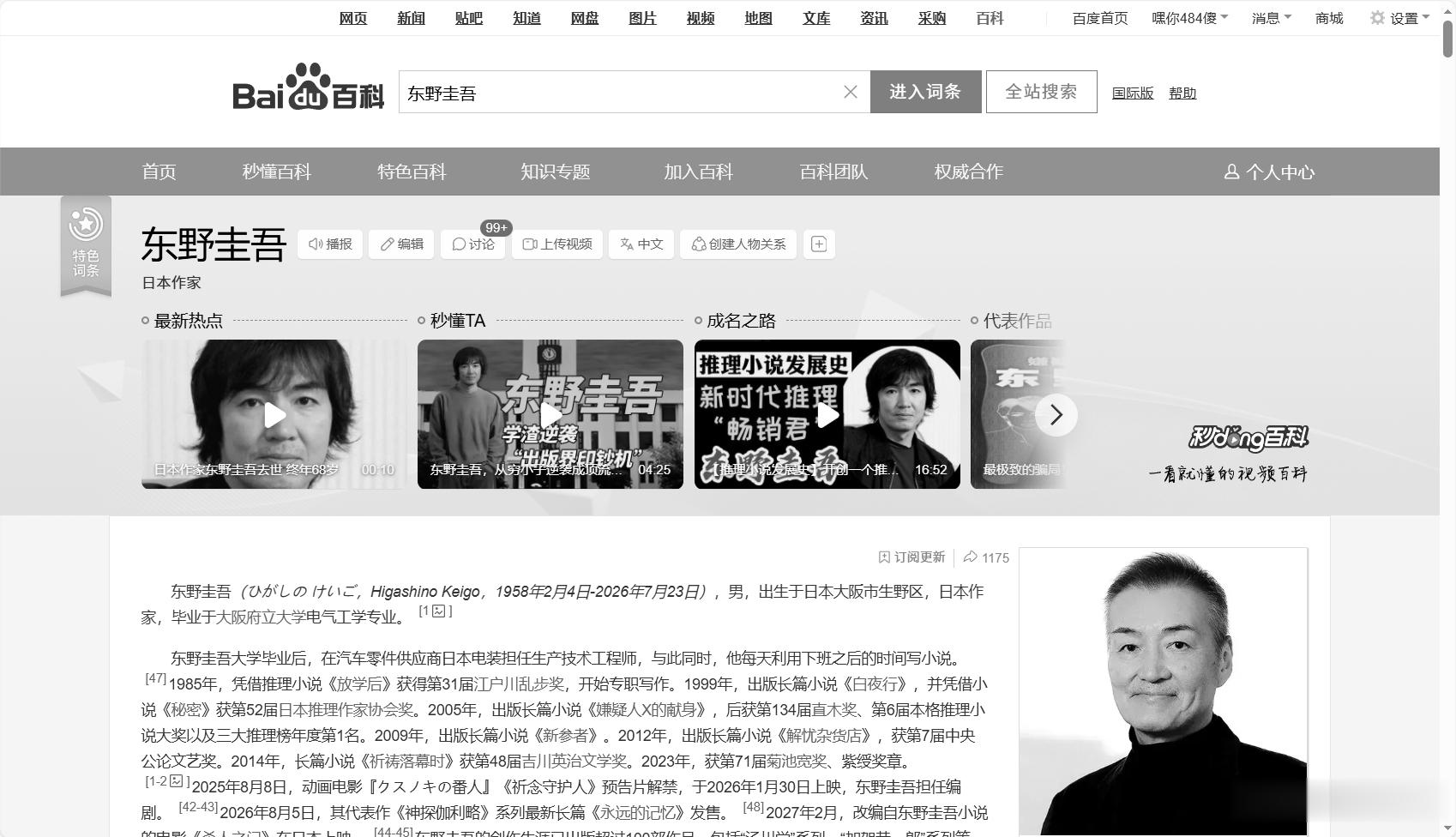Open the 国际版 link
The width and height of the screenshot is (1456, 837).
[x=1133, y=93]
